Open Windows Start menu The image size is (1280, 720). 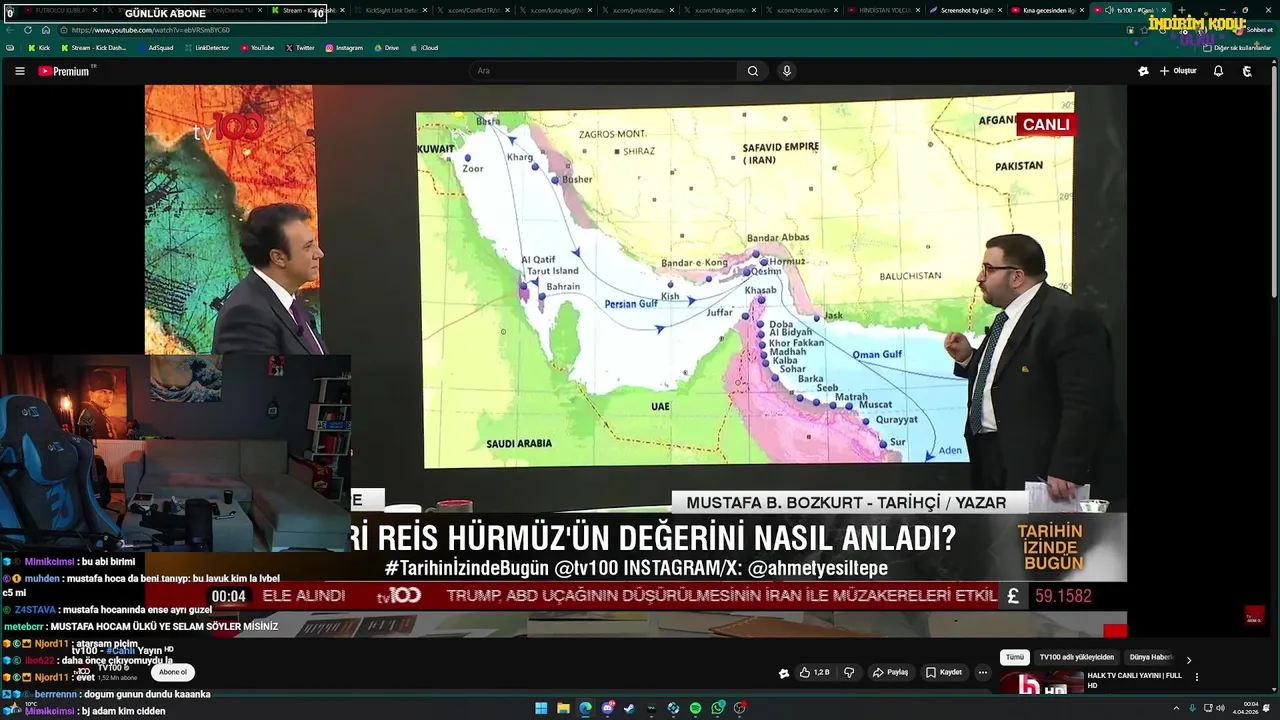541,708
